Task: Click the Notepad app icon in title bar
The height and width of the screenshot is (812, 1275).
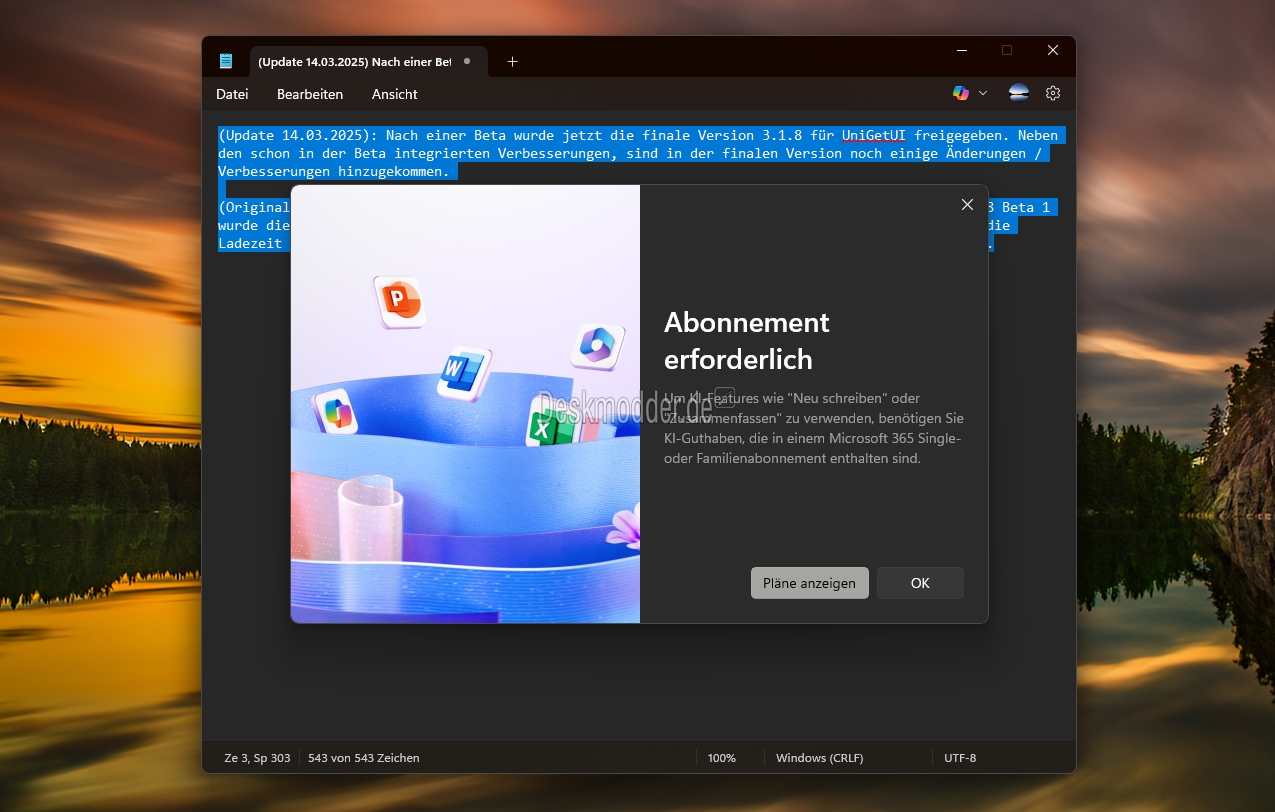Action: [226, 61]
